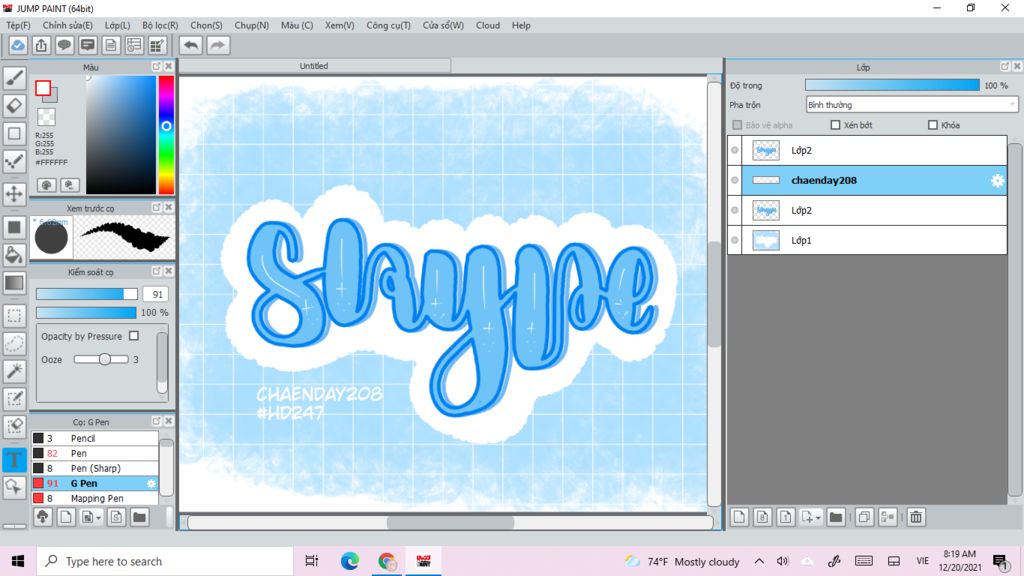Screen dimensions: 1024x576
Task: Switch to the Untitled canvas tab
Action: tap(314, 66)
